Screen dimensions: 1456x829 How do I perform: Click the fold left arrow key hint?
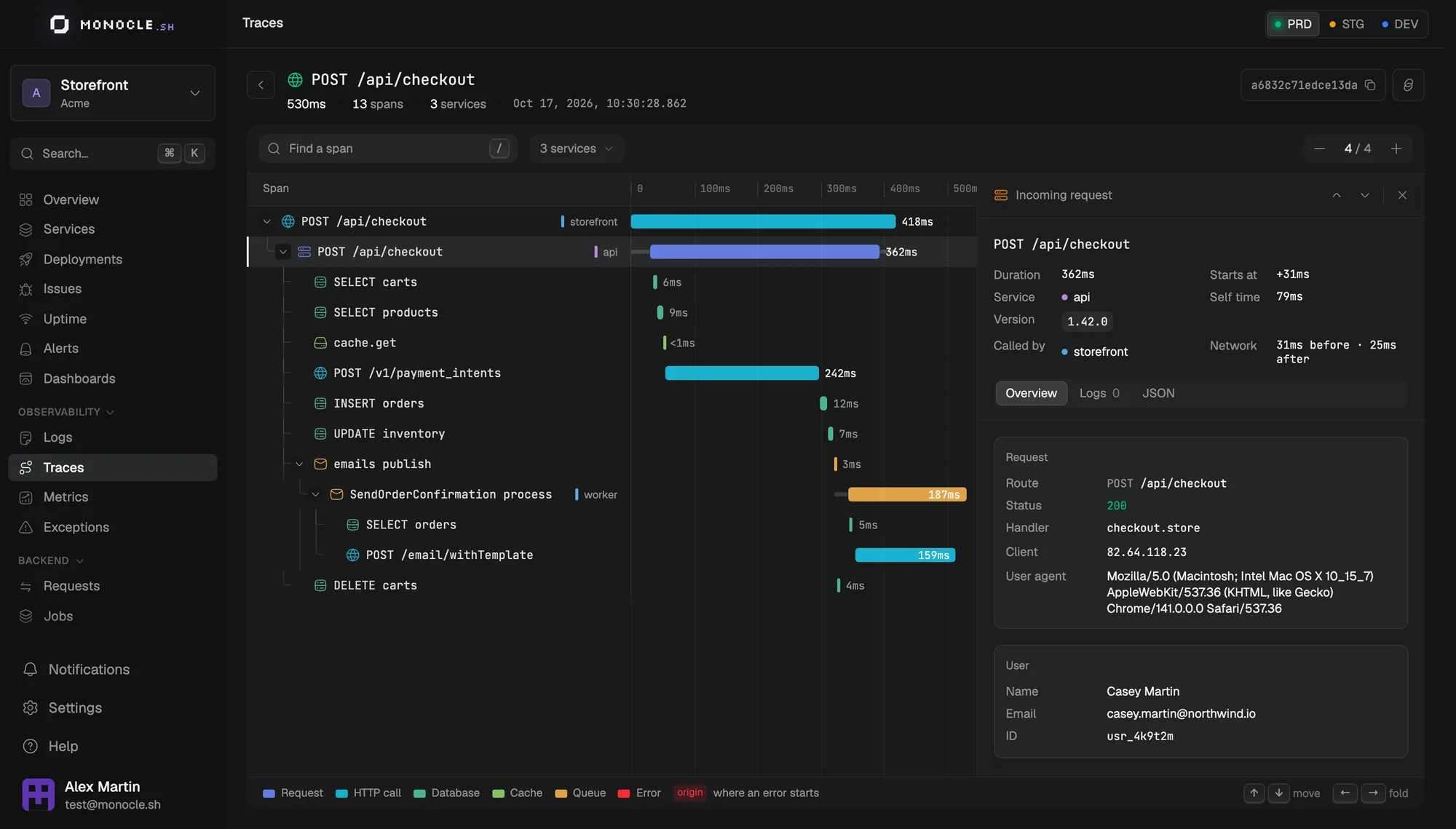pos(1345,793)
